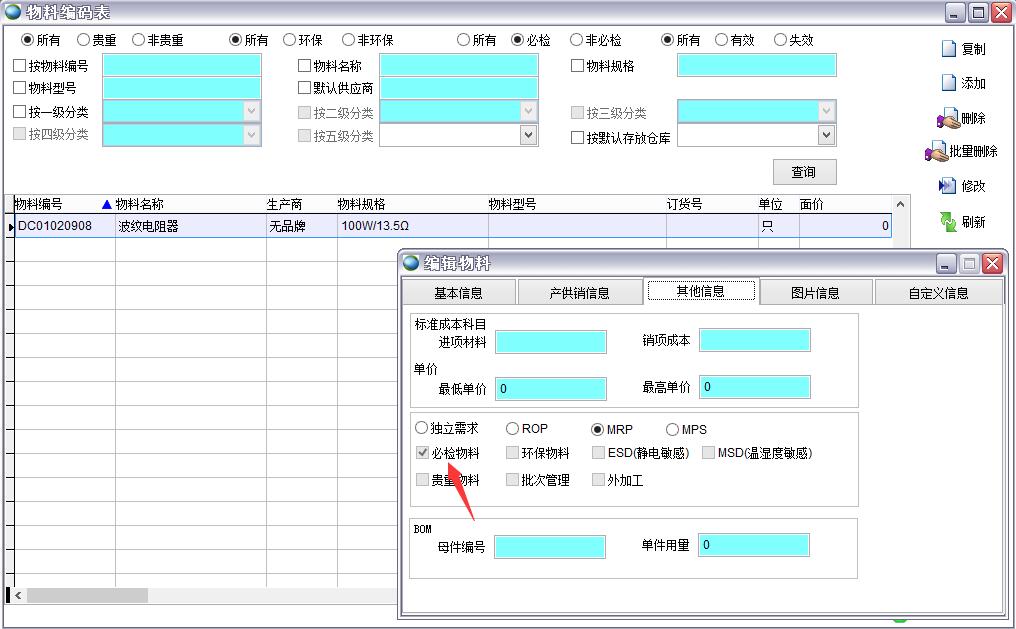Click the 刷新 (refresh) icon button
This screenshot has width=1016, height=629.
tap(948, 221)
